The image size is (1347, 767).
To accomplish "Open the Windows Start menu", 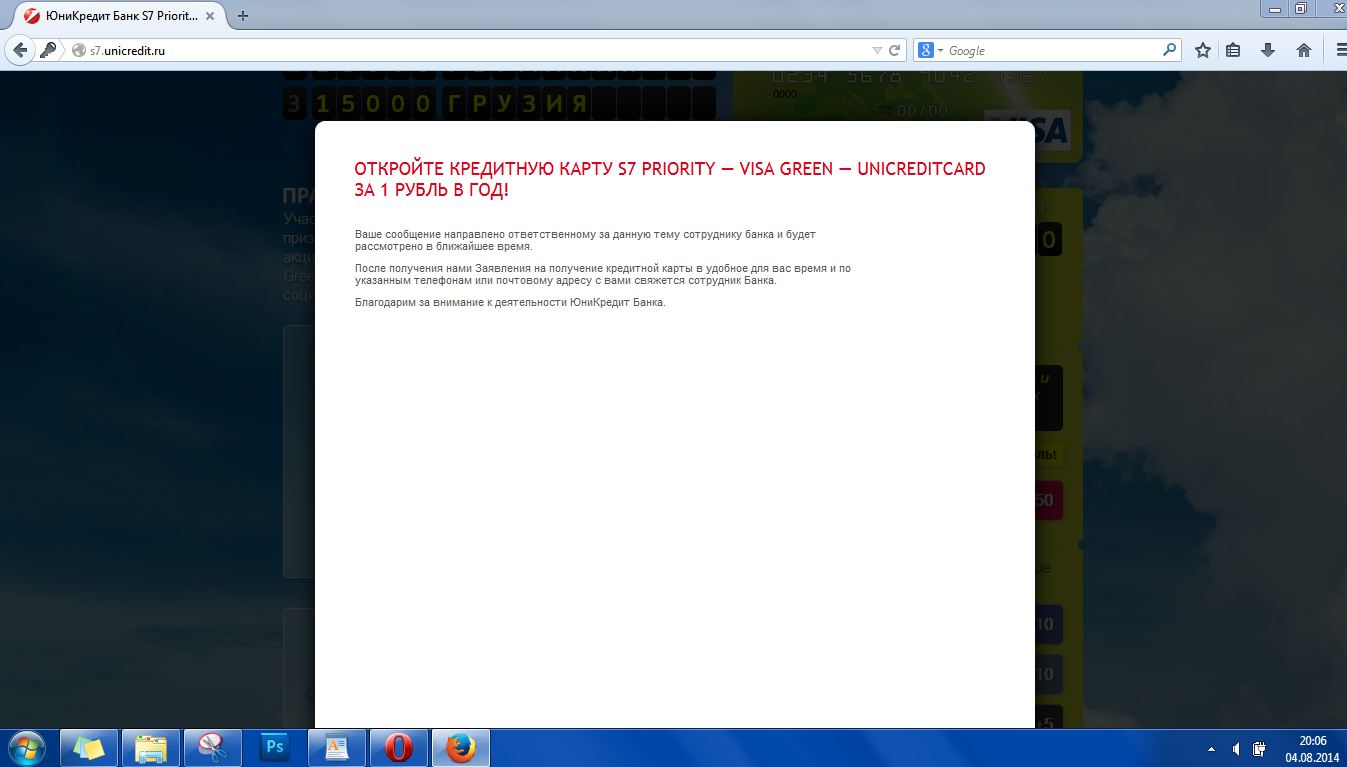I will [x=26, y=748].
